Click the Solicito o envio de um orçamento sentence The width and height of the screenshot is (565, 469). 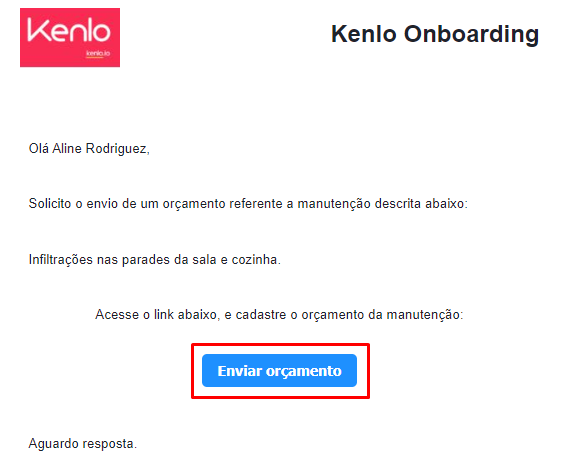coord(248,204)
